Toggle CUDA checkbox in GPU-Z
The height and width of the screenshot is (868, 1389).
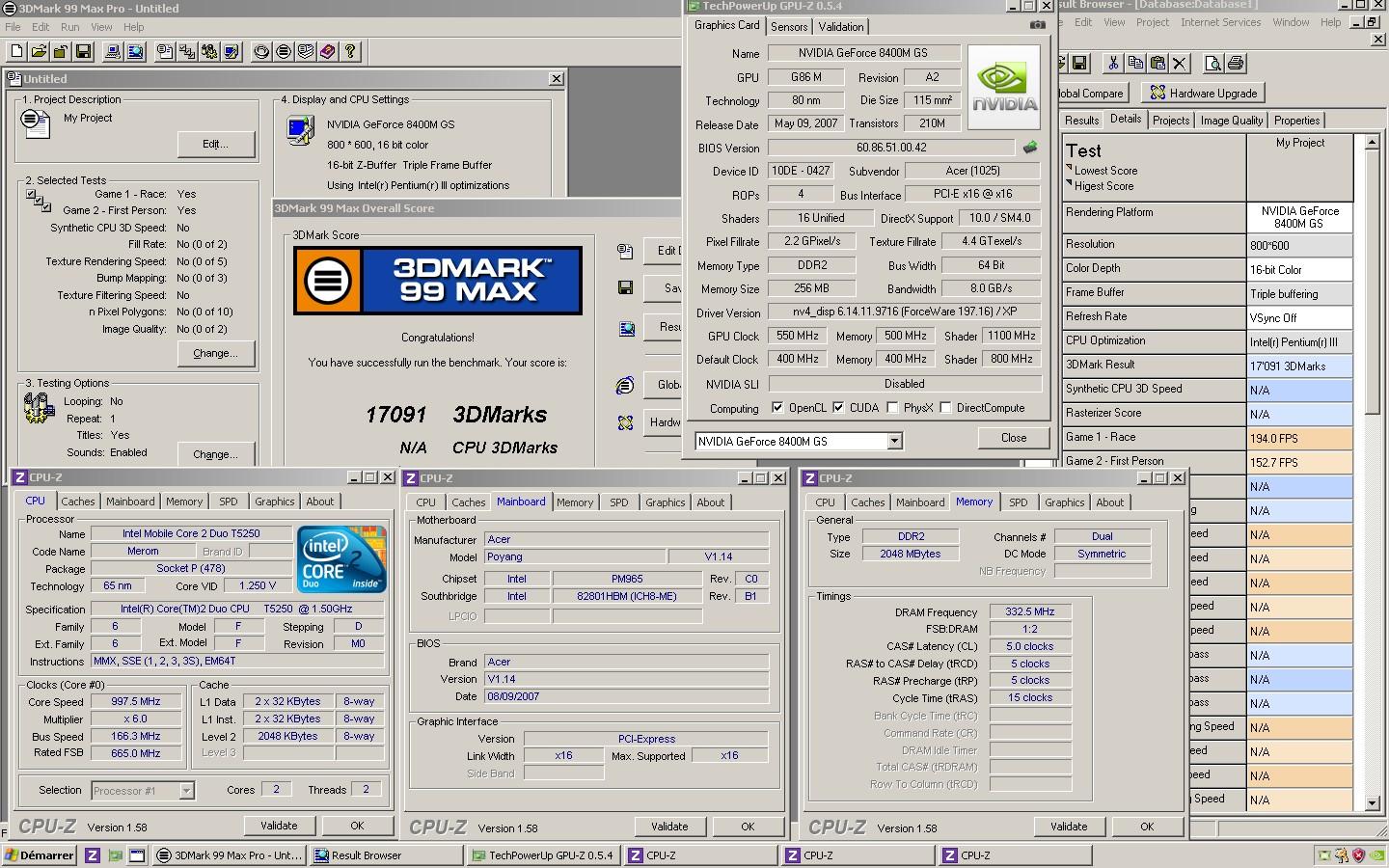coord(838,408)
